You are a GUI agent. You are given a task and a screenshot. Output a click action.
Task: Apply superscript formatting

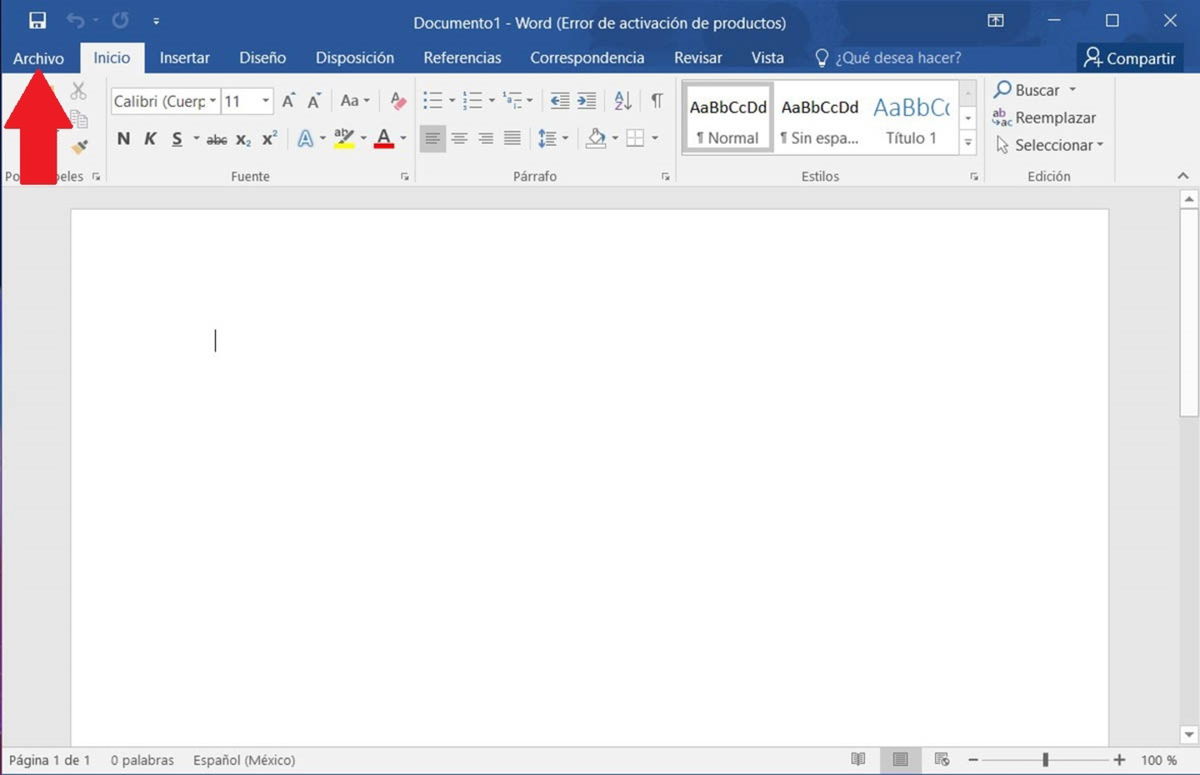click(267, 139)
